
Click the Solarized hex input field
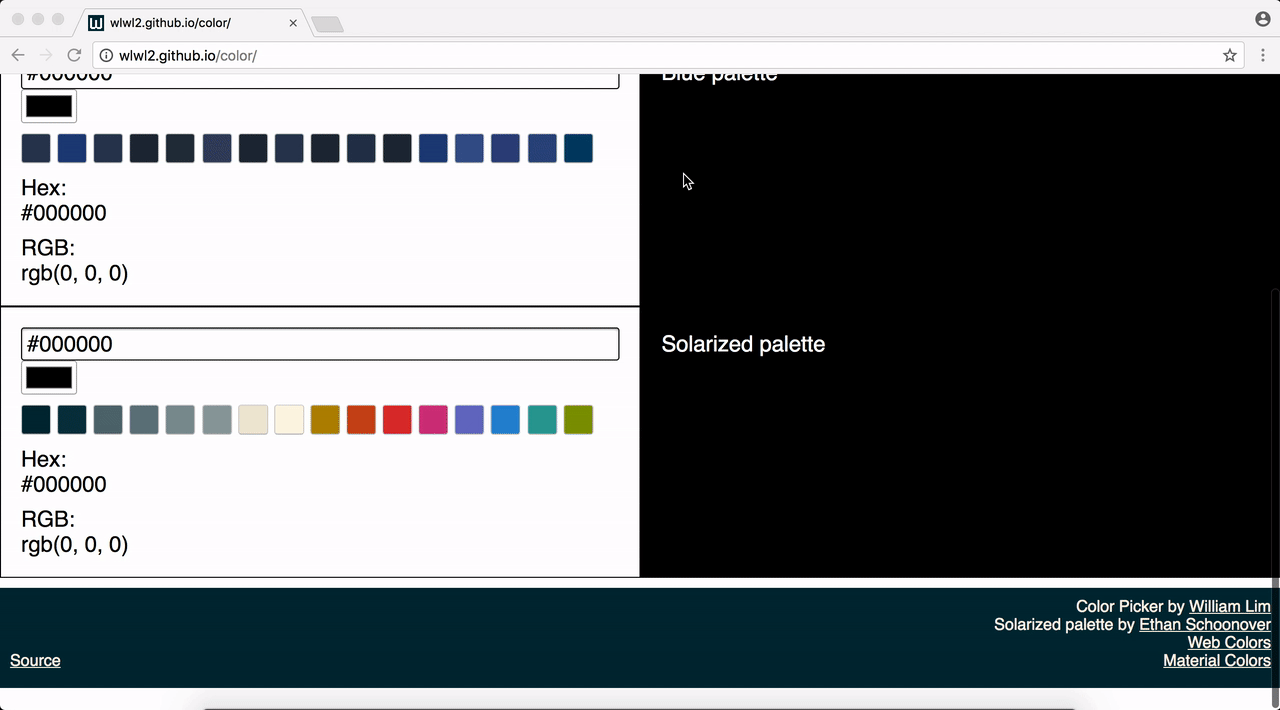coord(320,343)
